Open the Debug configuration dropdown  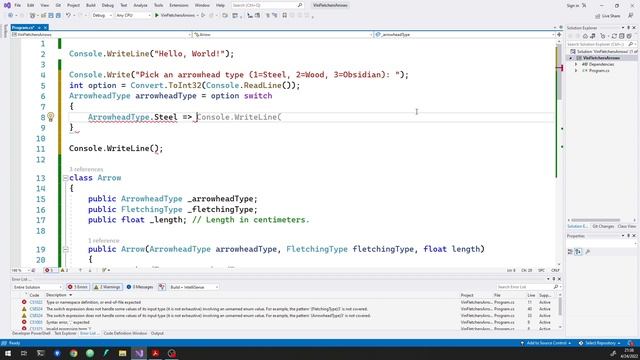(102, 15)
